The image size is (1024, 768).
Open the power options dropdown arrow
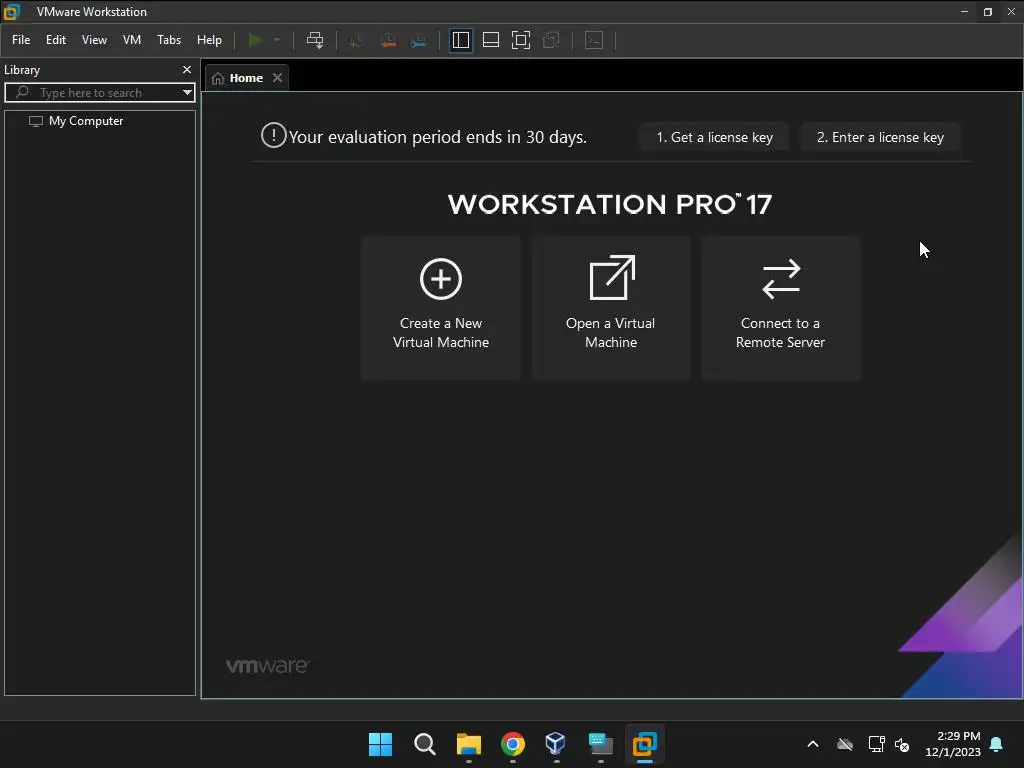(x=277, y=40)
